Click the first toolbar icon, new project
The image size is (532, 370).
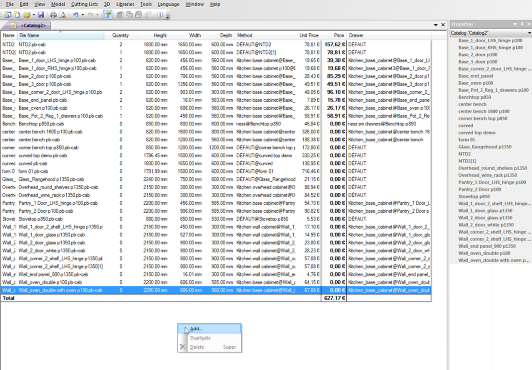(x=8, y=15)
